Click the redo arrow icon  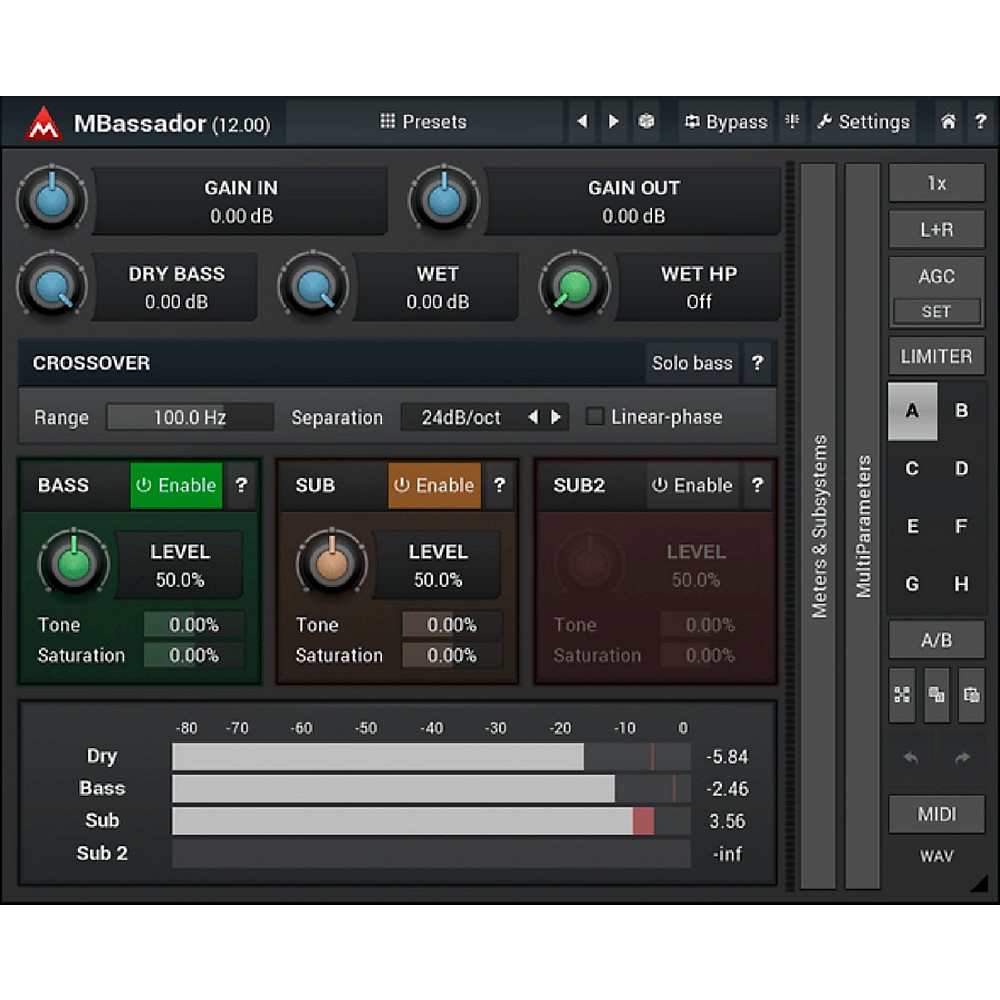point(962,758)
